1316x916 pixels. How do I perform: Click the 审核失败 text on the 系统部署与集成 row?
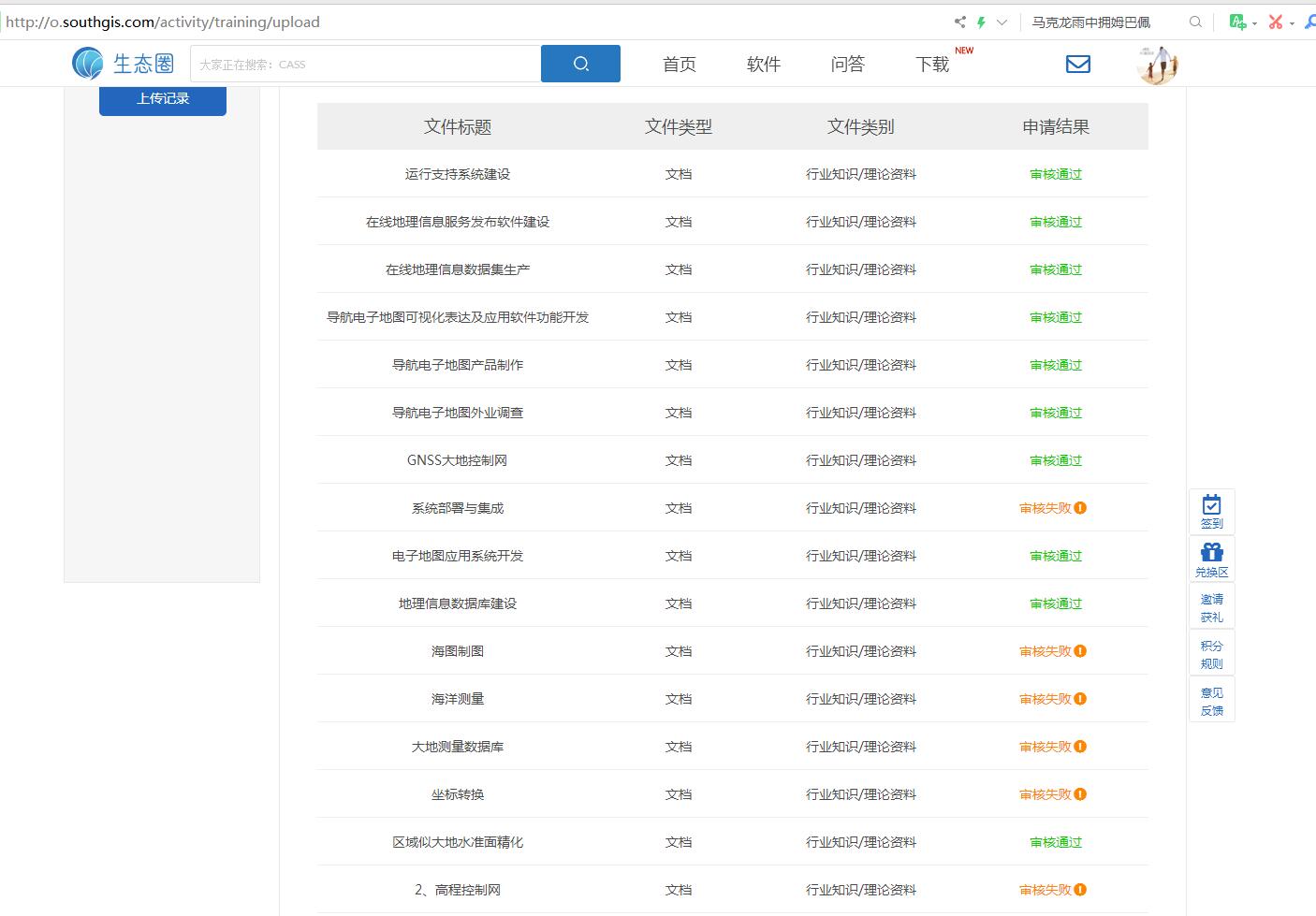coord(1045,508)
